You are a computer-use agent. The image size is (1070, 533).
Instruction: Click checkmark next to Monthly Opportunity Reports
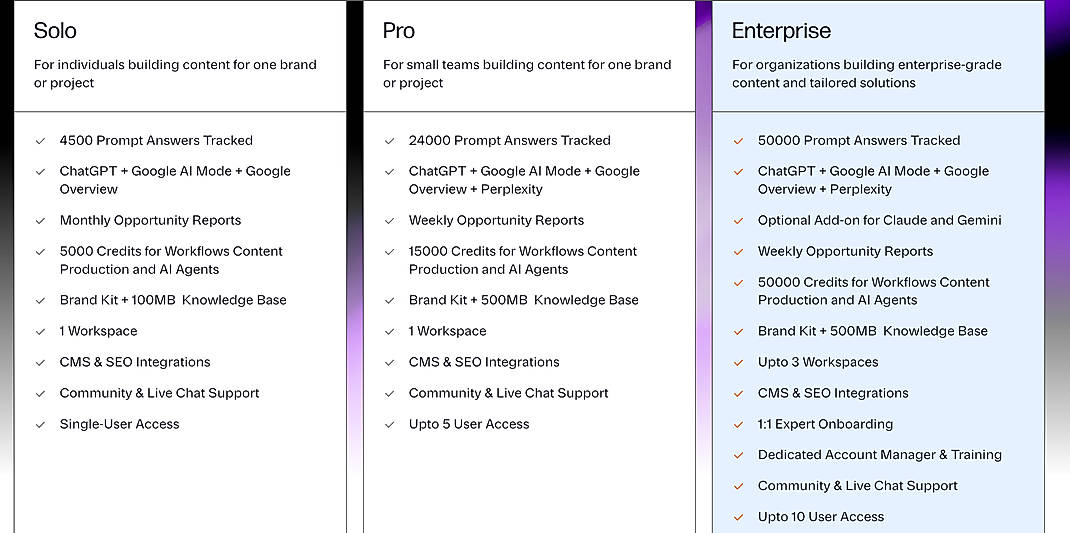[40, 221]
